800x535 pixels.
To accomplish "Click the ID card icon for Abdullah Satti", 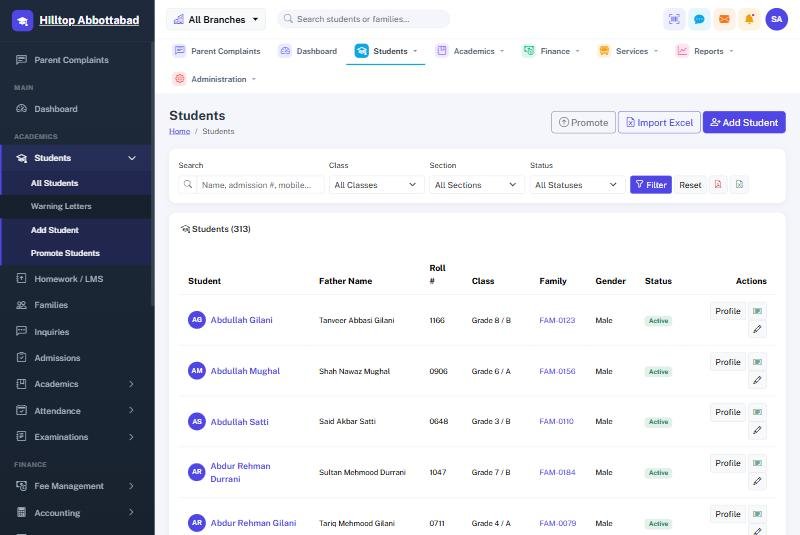I will point(757,412).
